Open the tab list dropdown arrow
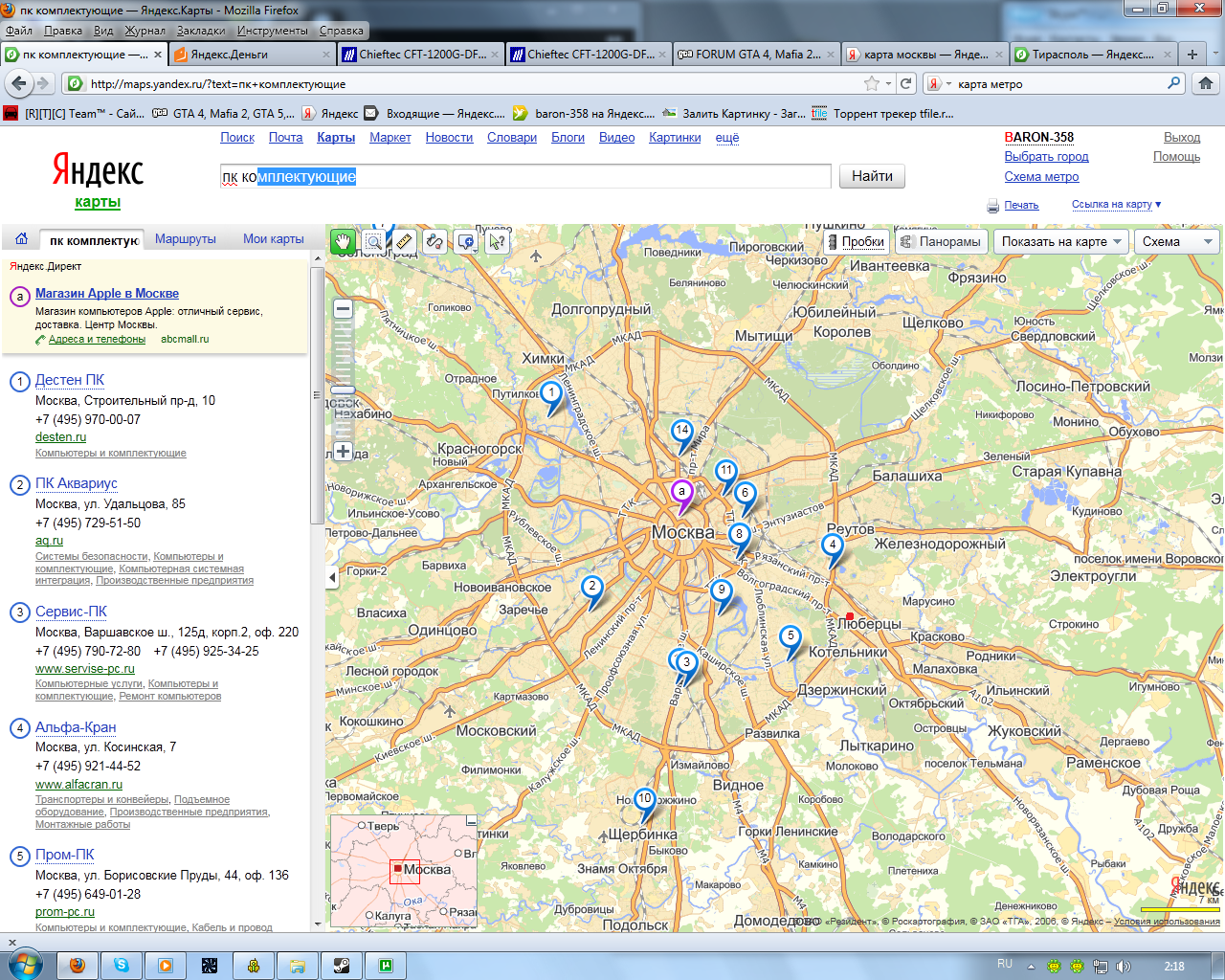Viewport: 1225px width, 980px height. click(1217, 55)
